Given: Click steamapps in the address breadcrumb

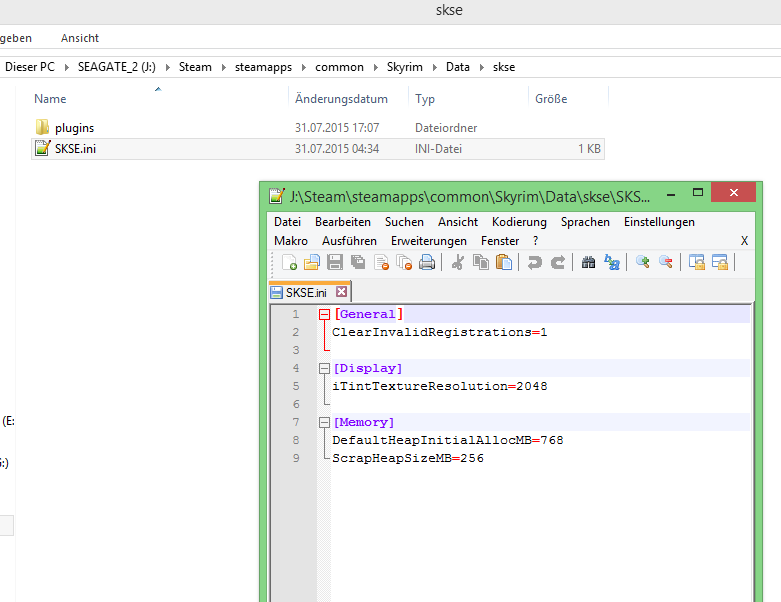Looking at the screenshot, I should (263, 67).
